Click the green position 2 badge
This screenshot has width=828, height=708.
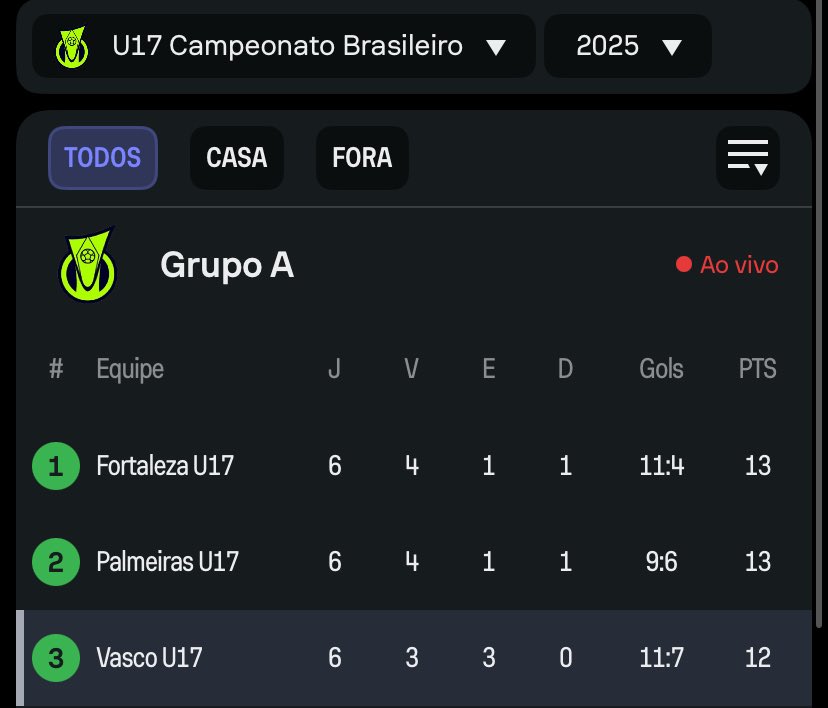(x=55, y=562)
